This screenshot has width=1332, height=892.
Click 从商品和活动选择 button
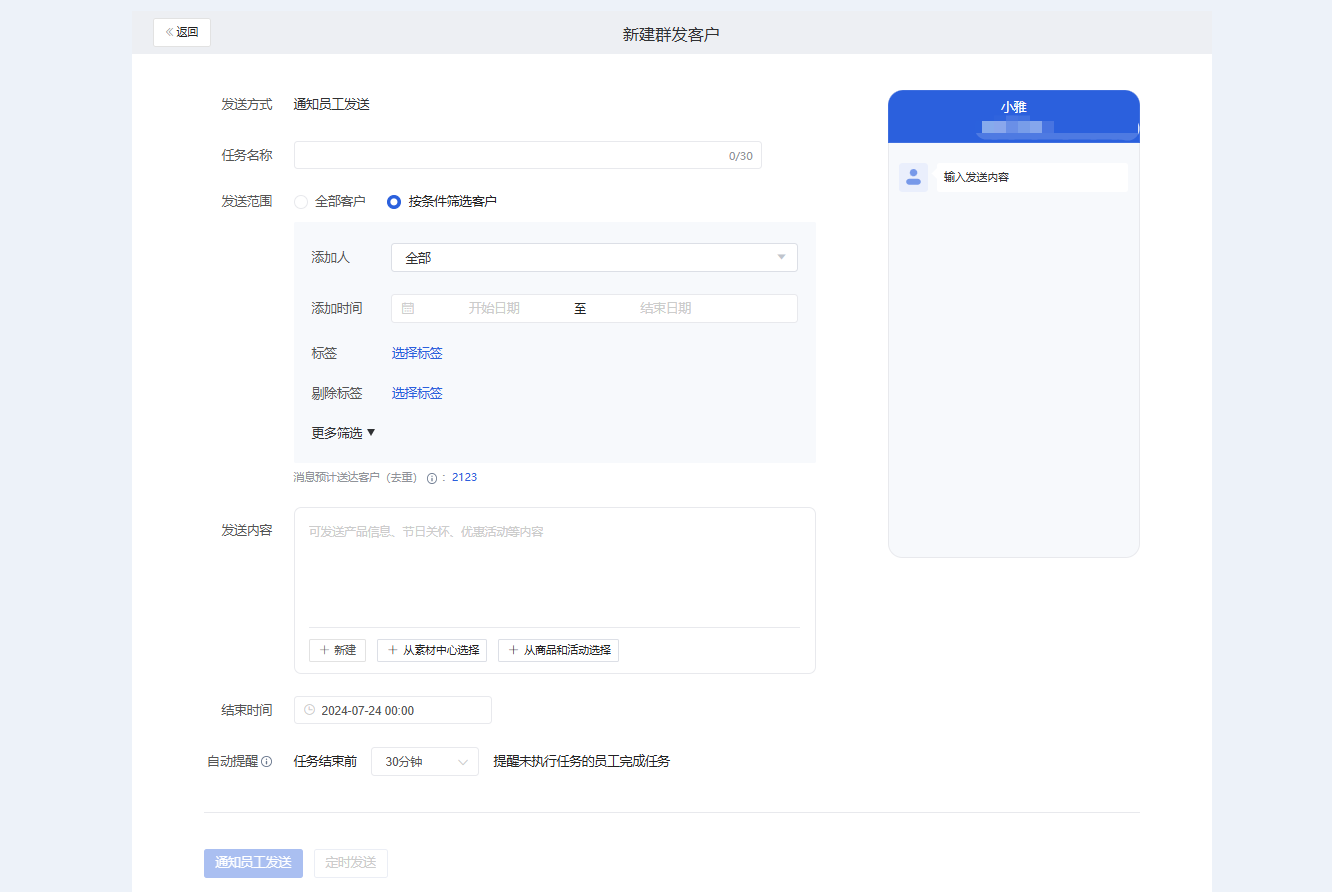(x=559, y=650)
